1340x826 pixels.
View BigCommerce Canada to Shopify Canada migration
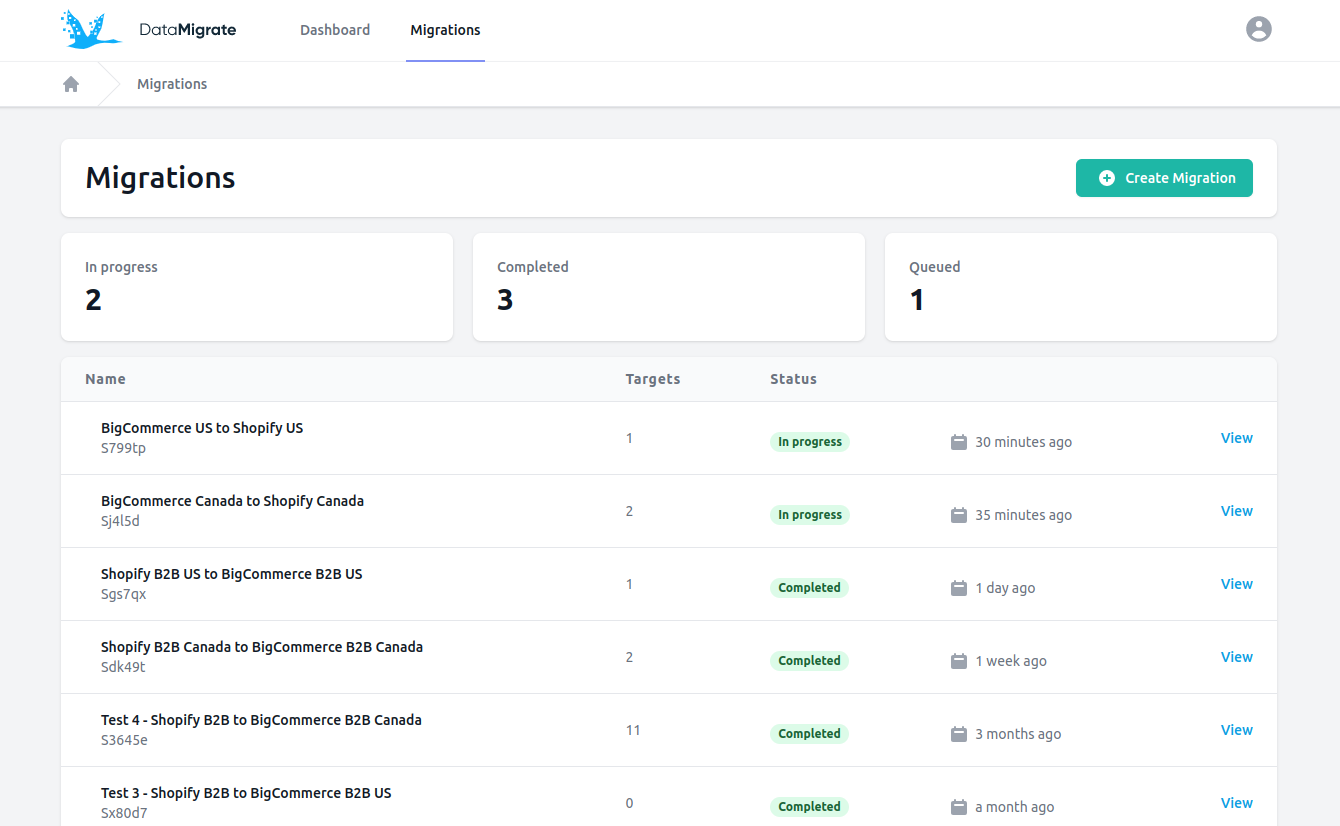tap(1237, 511)
